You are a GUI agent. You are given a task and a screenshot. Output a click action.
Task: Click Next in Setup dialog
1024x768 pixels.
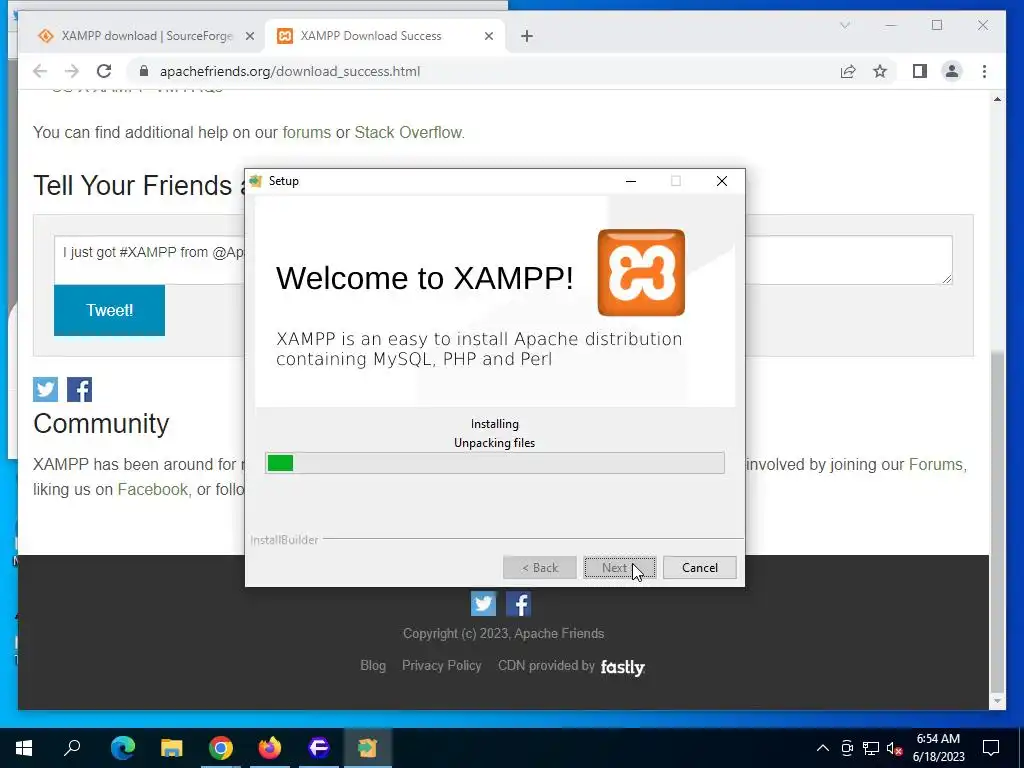click(619, 568)
